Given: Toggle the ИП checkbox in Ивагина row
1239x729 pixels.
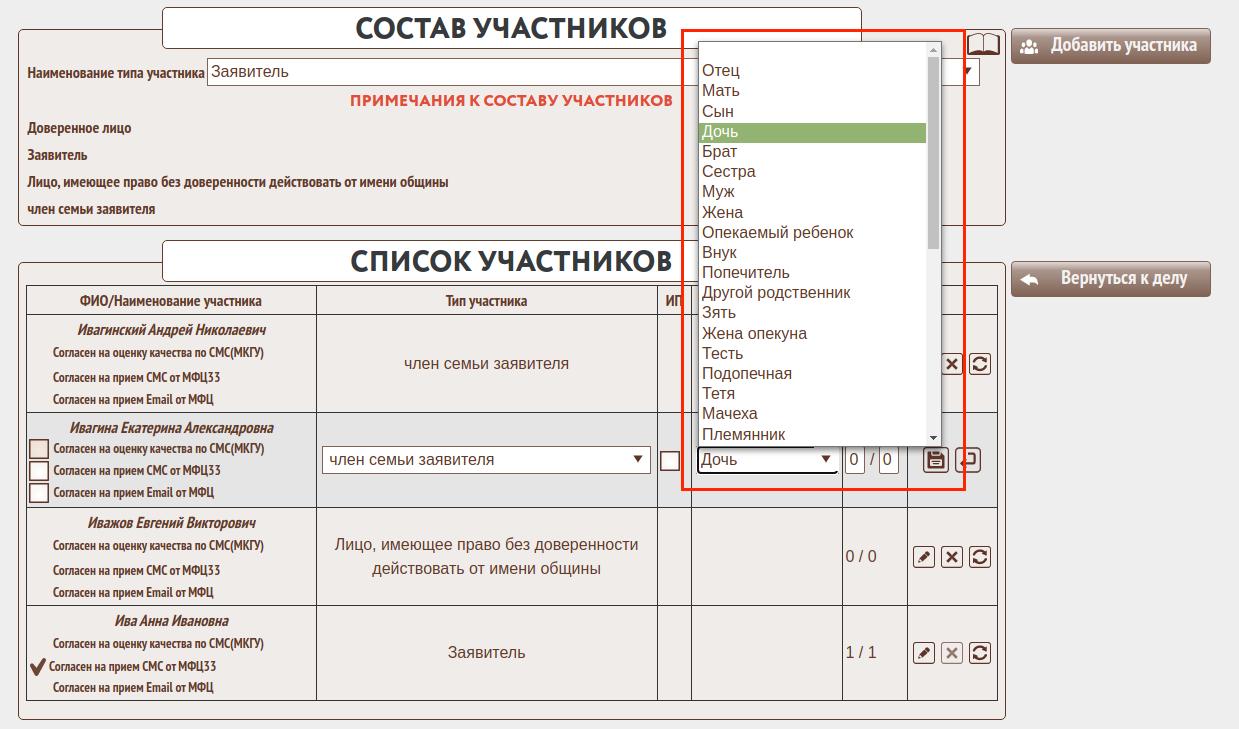Looking at the screenshot, I should 670,460.
